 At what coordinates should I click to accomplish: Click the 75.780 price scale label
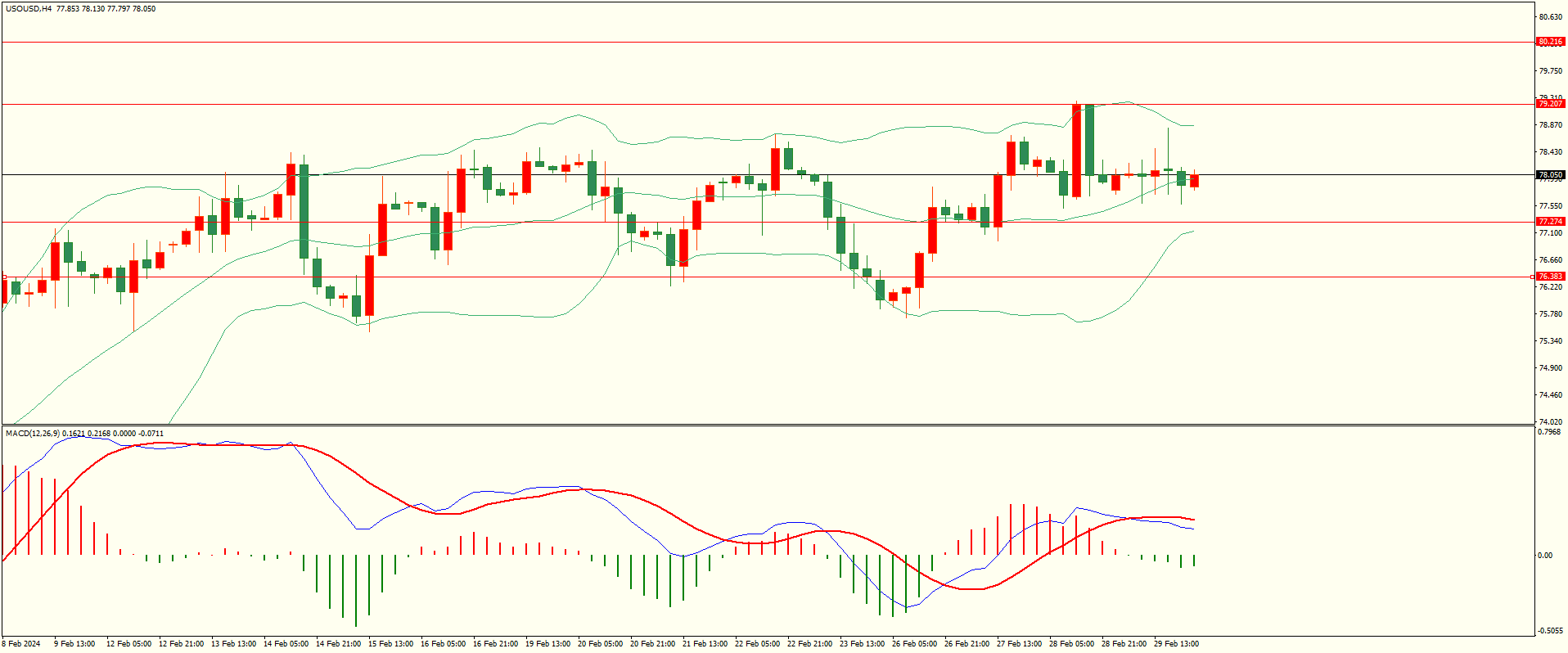(x=1551, y=314)
